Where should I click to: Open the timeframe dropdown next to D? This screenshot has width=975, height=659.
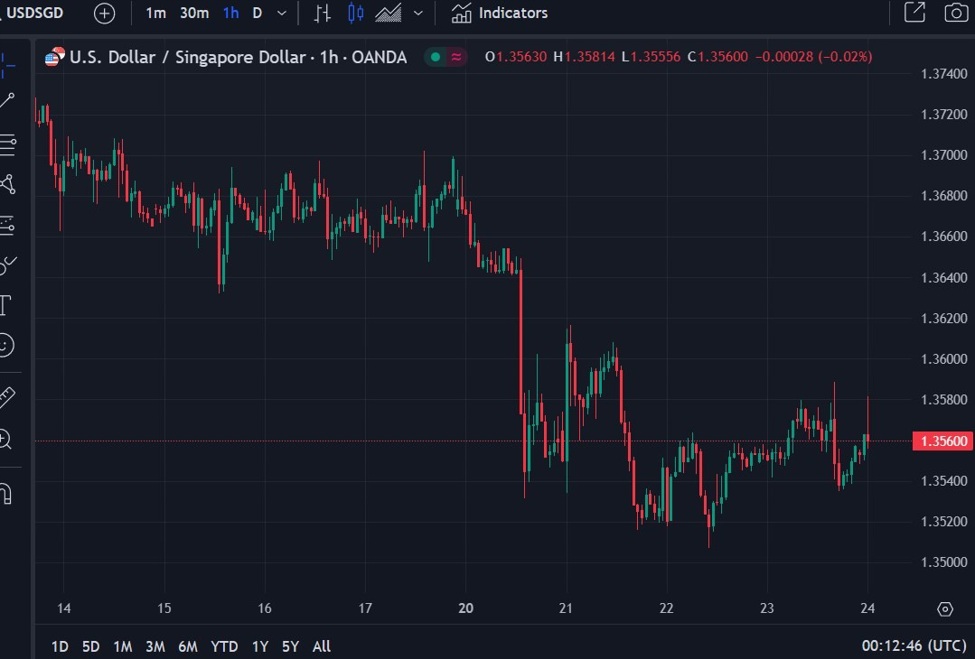281,13
